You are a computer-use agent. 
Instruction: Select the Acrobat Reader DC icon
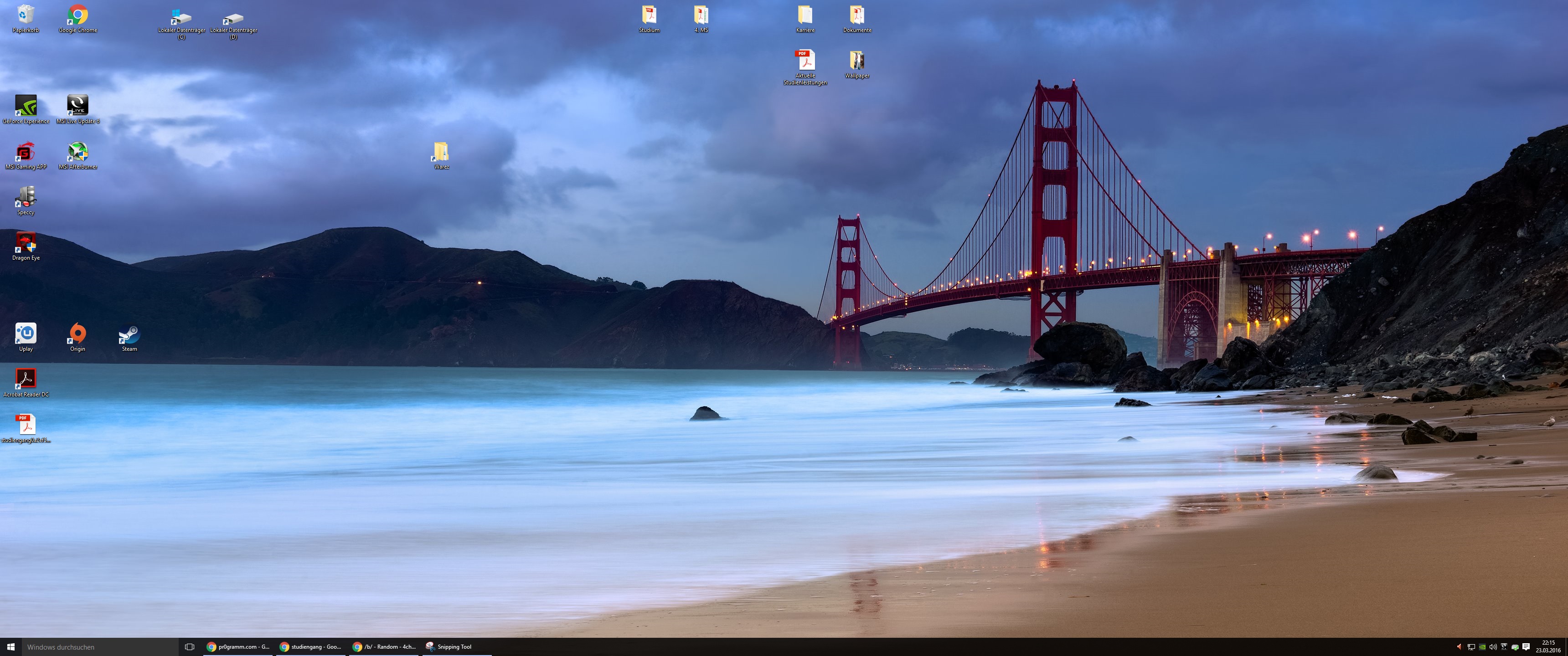pos(26,383)
